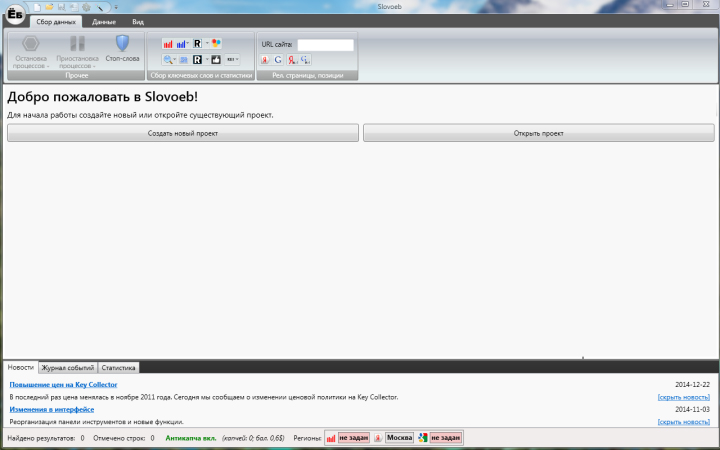Click the 2014-12-22 news date
The height and width of the screenshot is (450, 720).
[692, 384]
